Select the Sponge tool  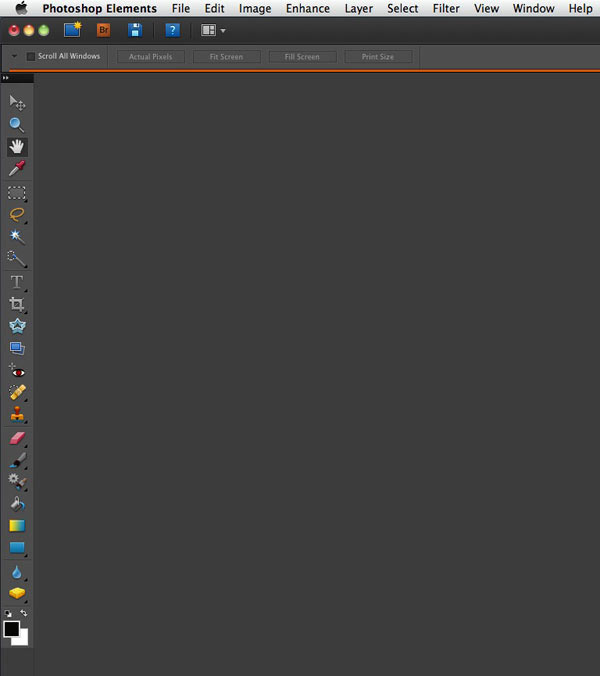click(17, 594)
